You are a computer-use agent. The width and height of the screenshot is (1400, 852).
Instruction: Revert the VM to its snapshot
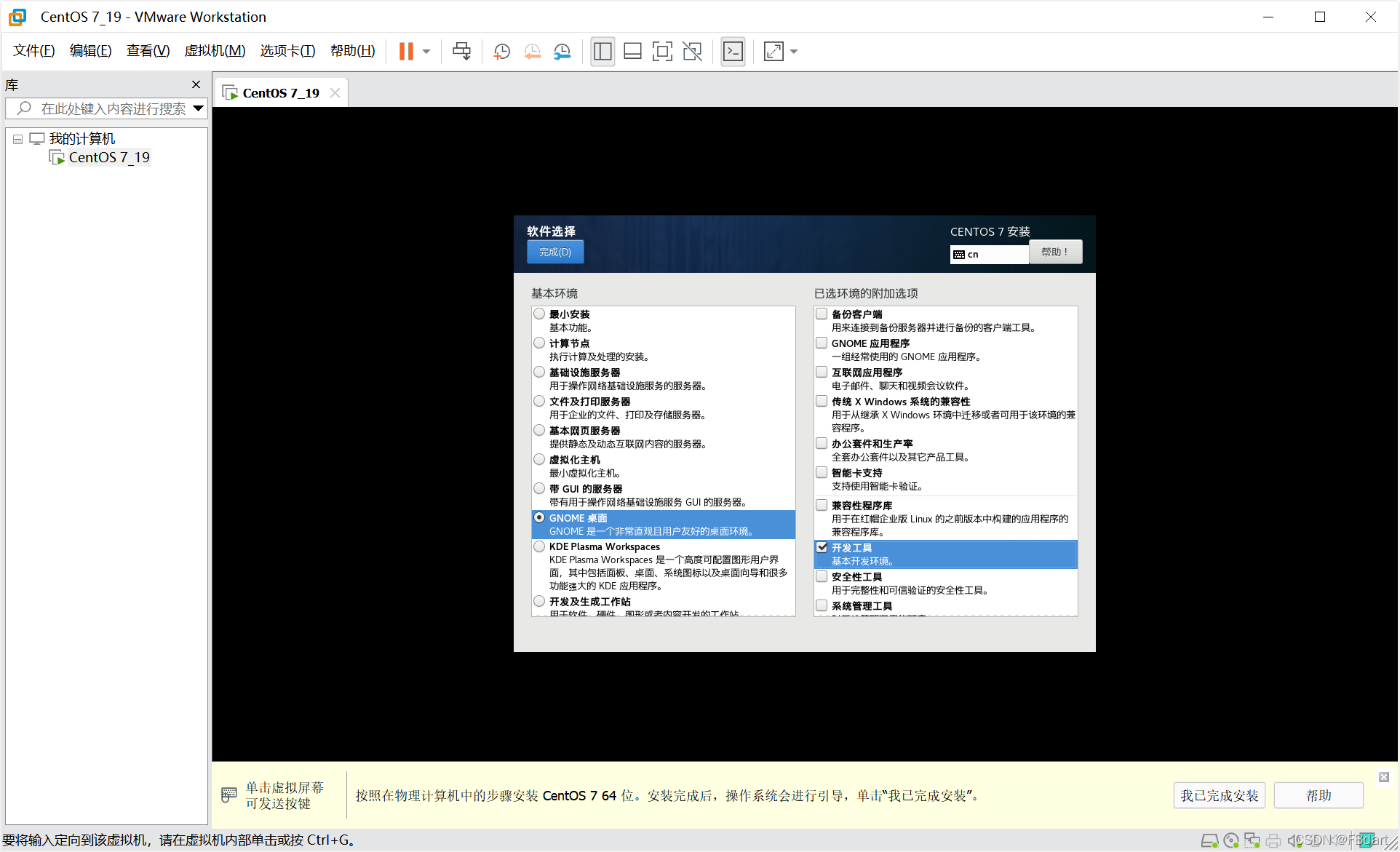(532, 51)
